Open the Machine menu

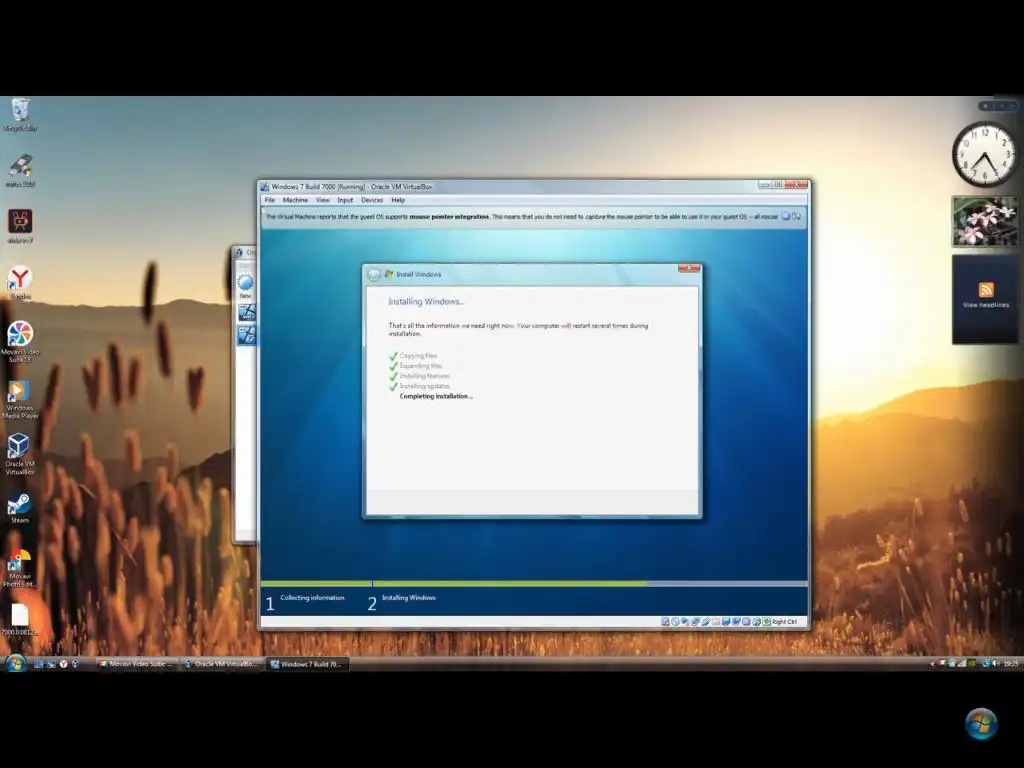295,200
